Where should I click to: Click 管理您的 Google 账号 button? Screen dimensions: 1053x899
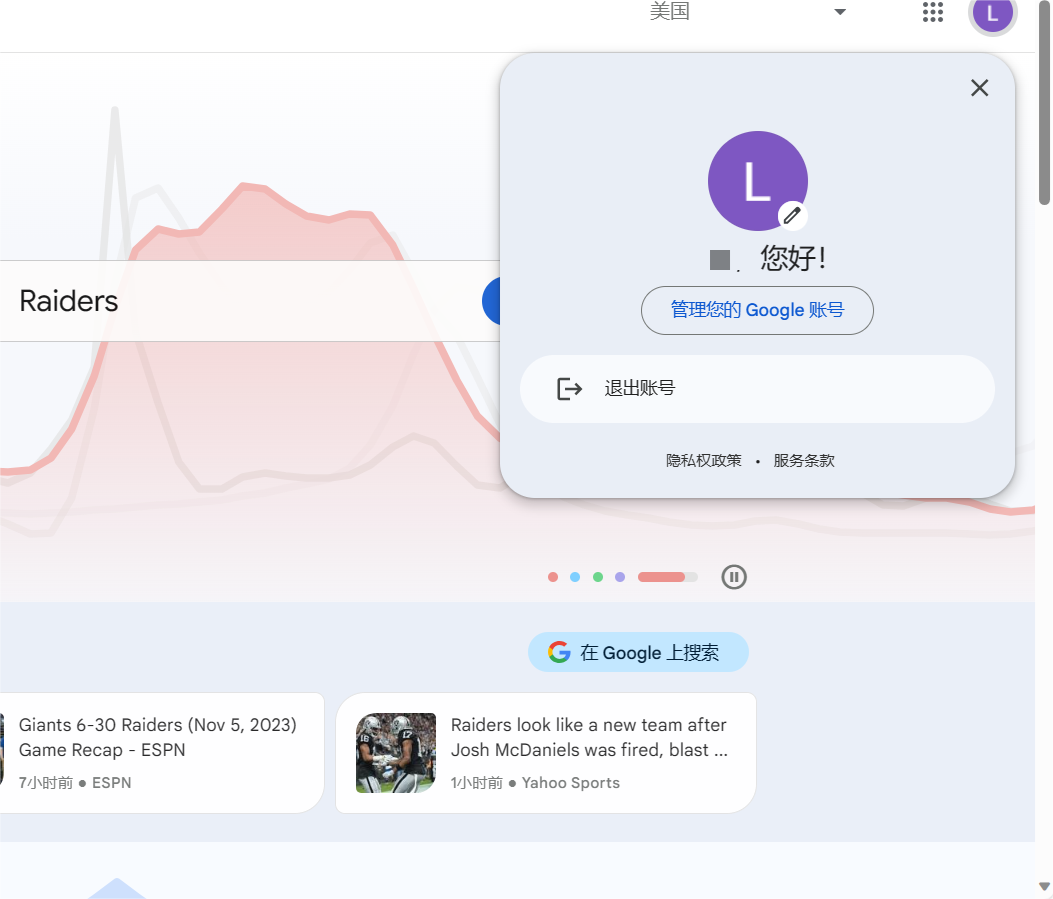click(x=757, y=310)
